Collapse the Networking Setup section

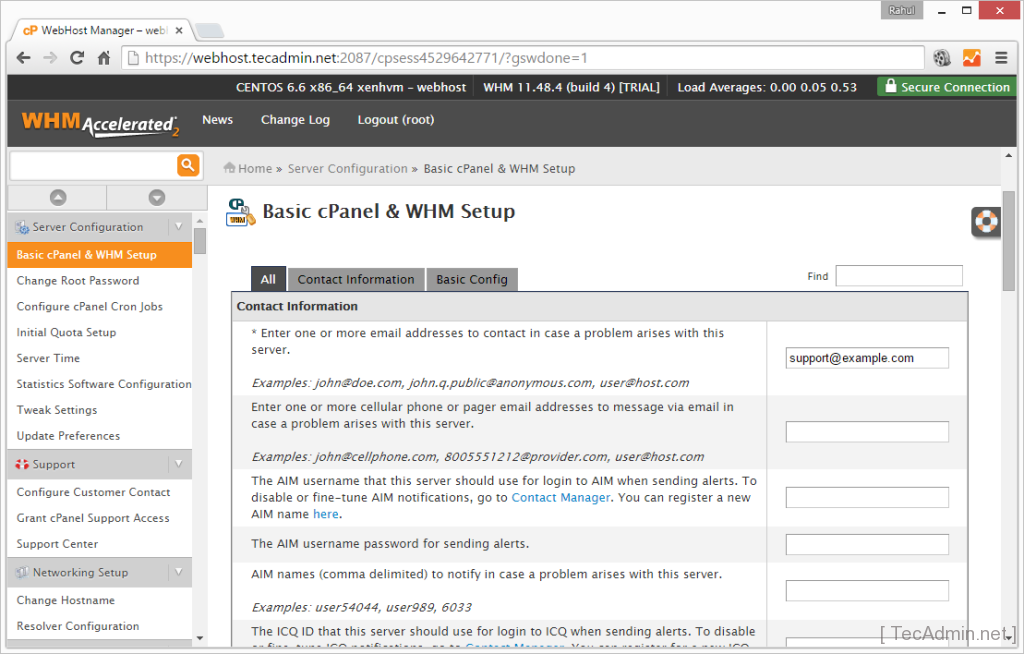[x=178, y=572]
